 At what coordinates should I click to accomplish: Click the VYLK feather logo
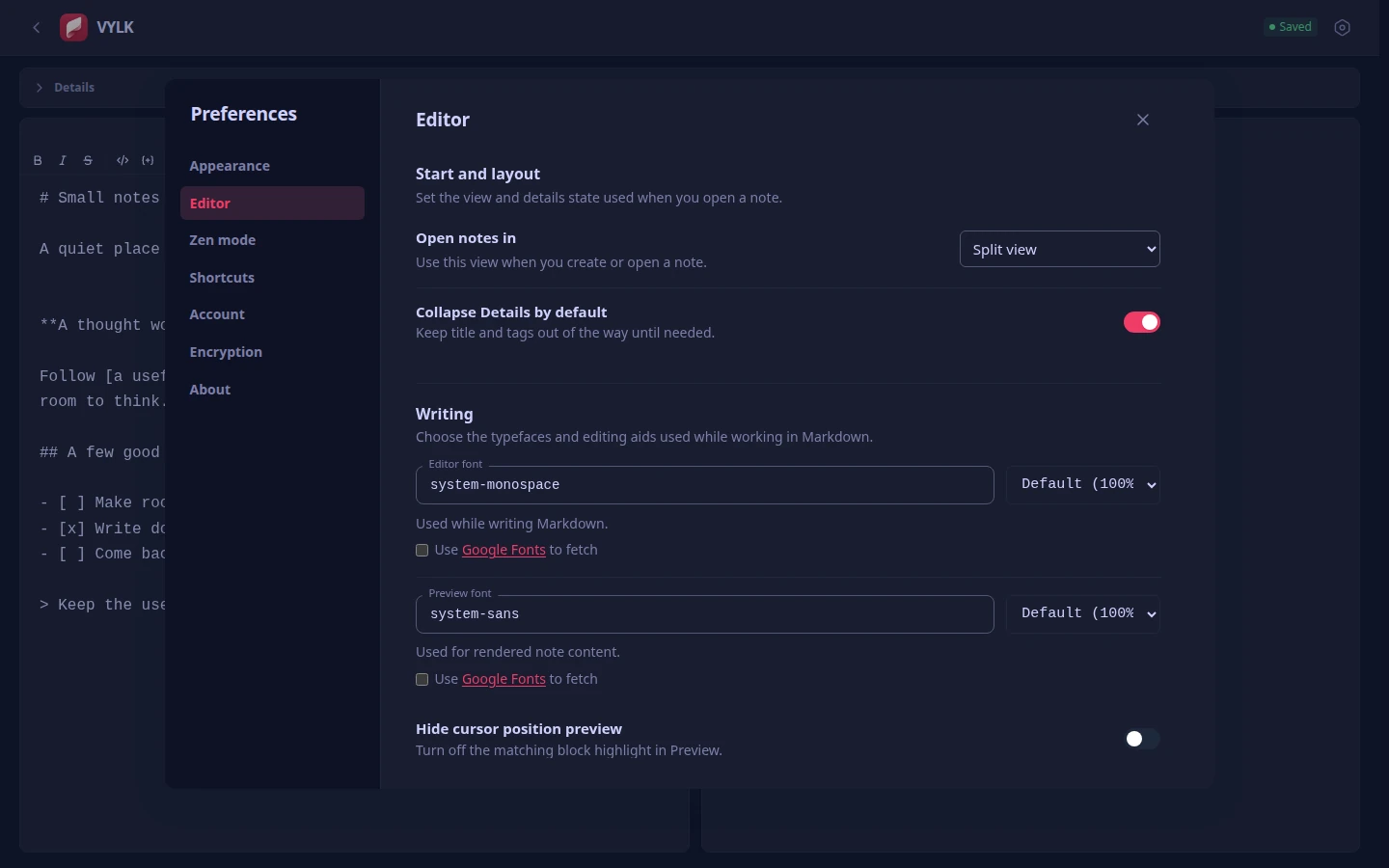[74, 27]
